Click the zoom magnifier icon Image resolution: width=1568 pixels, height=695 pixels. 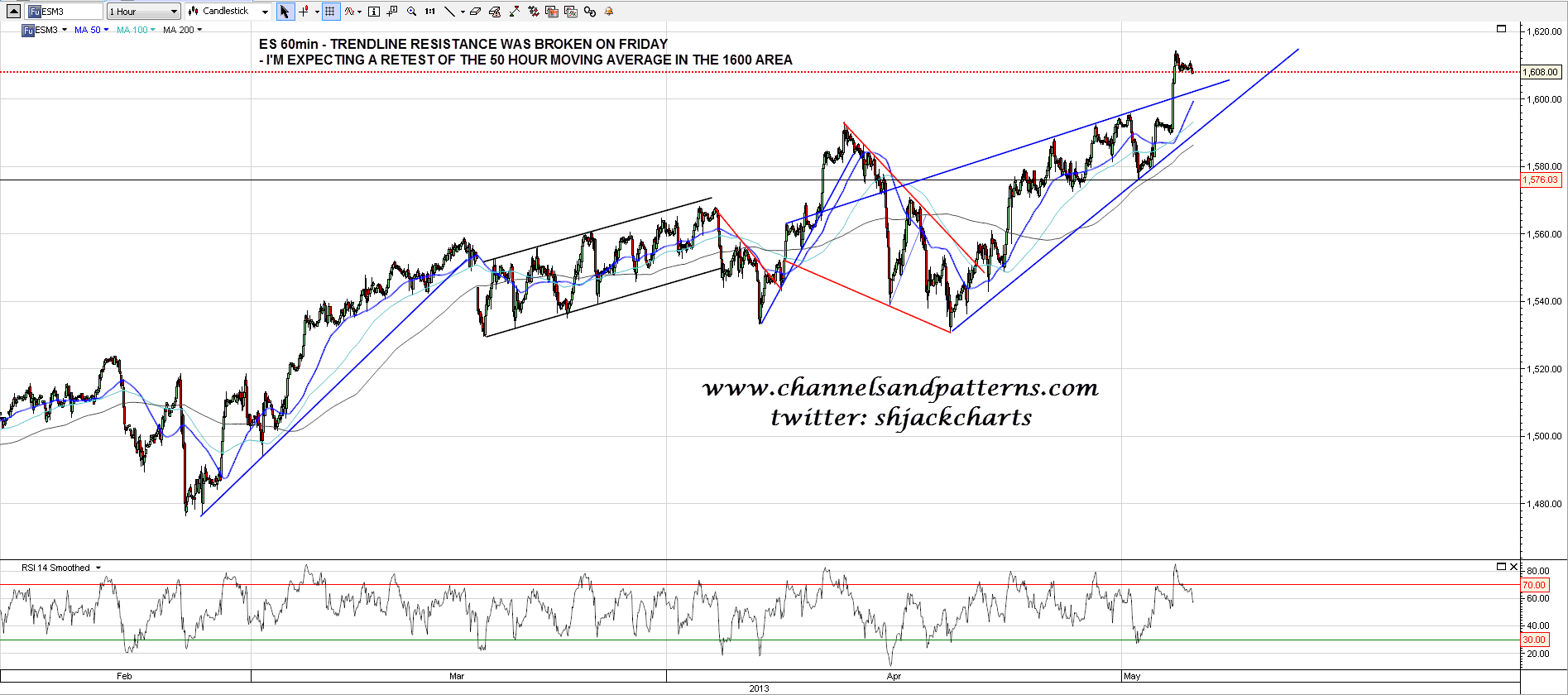411,12
